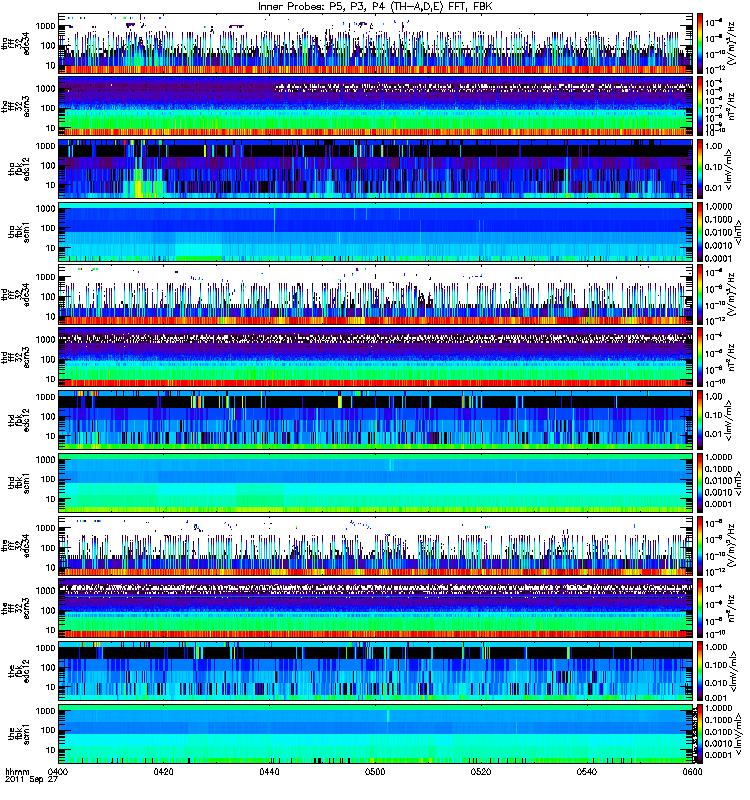Select the the fff 32 scm3 spectrogram panel
The height and width of the screenshot is (800, 750).
(376, 608)
